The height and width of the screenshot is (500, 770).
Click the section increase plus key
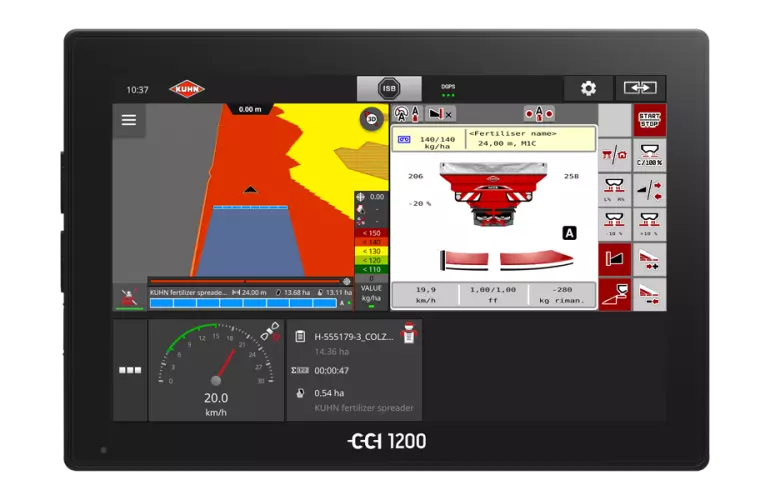click(649, 259)
